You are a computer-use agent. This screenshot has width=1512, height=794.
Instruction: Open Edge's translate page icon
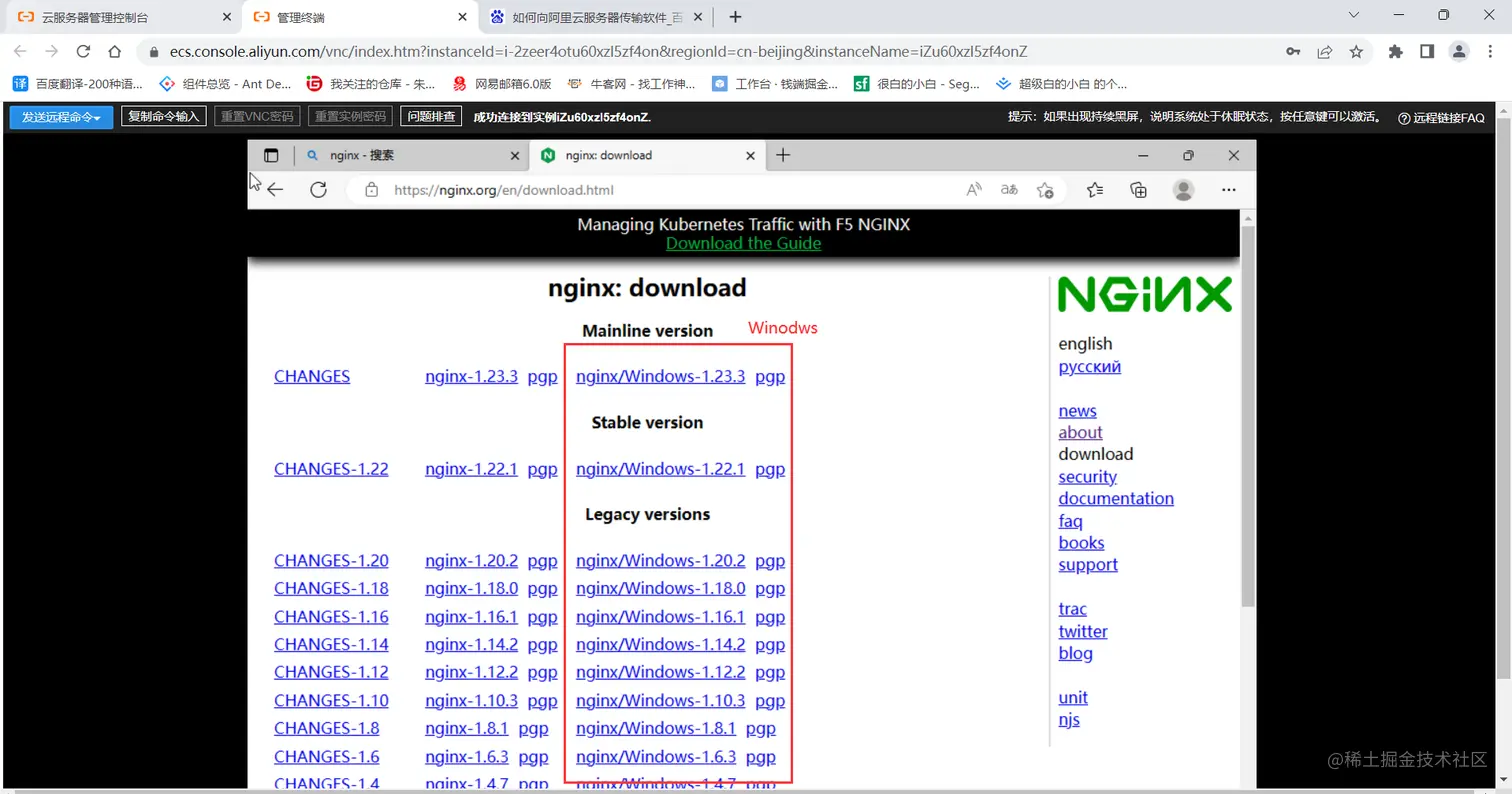pyautogui.click(x=1010, y=189)
